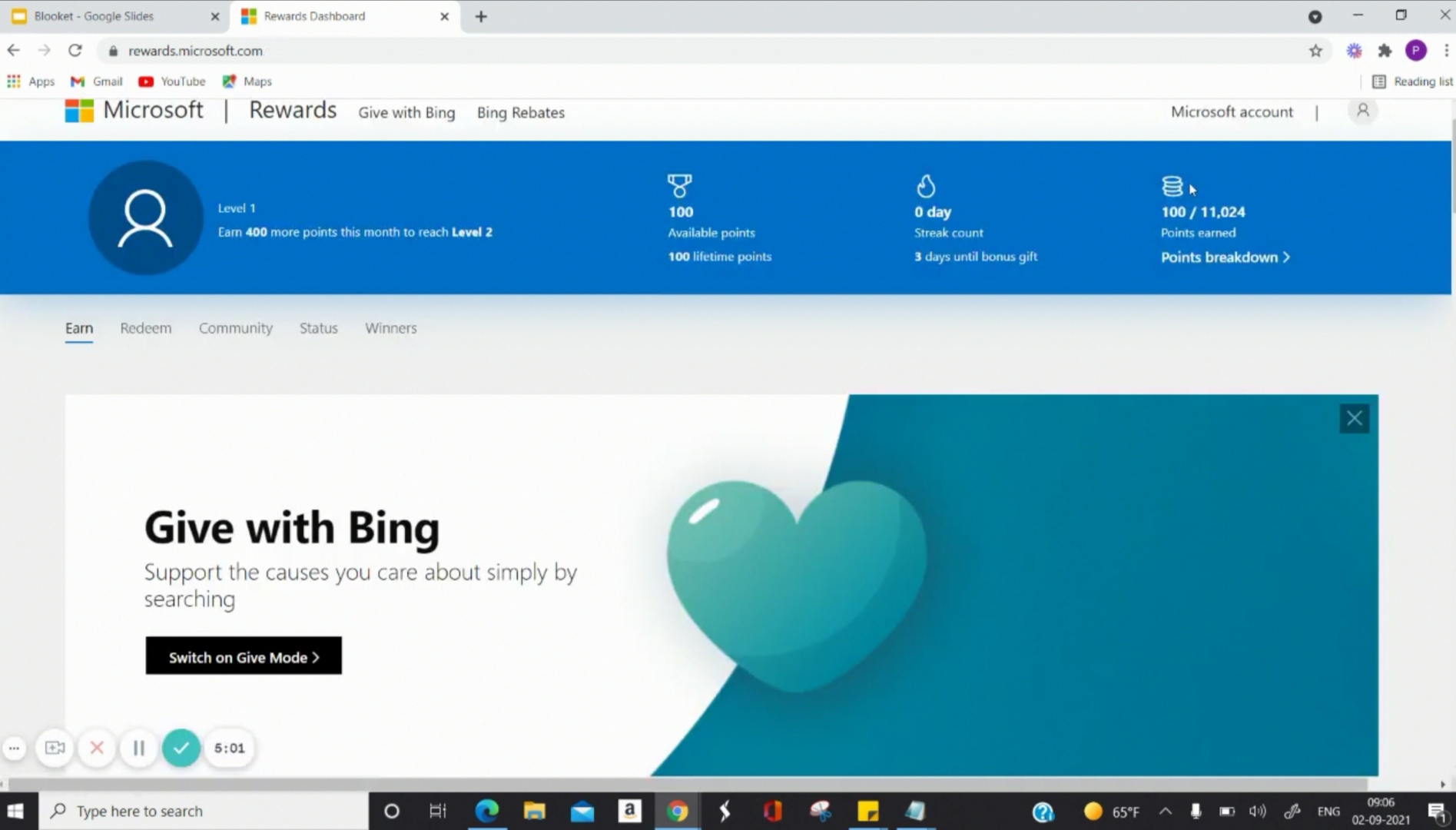Open the Amazon app from taskbar
This screenshot has width=1456, height=830.
pyautogui.click(x=629, y=812)
